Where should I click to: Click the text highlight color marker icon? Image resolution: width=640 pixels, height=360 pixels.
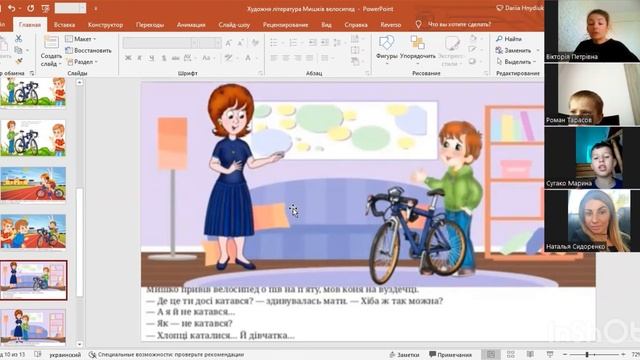click(x=228, y=58)
